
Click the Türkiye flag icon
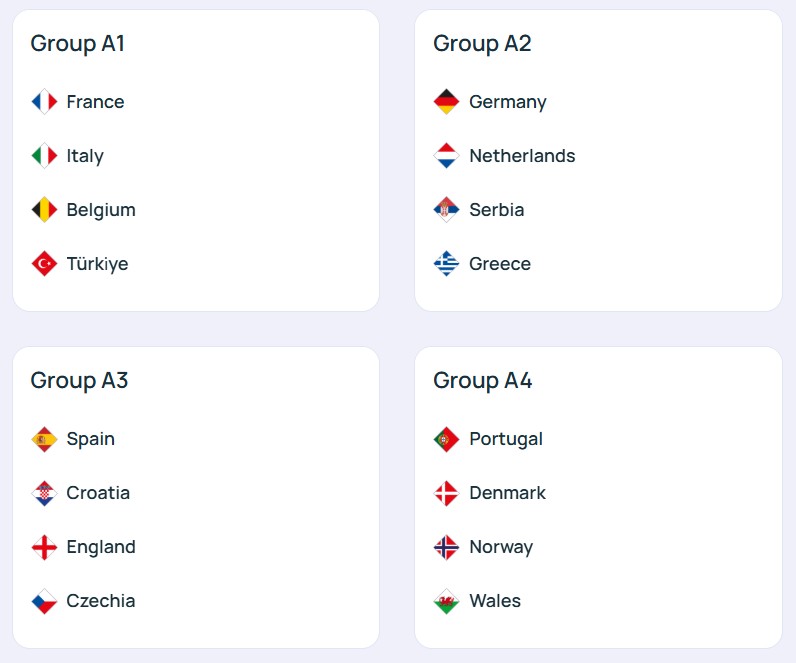pyautogui.click(x=44, y=264)
